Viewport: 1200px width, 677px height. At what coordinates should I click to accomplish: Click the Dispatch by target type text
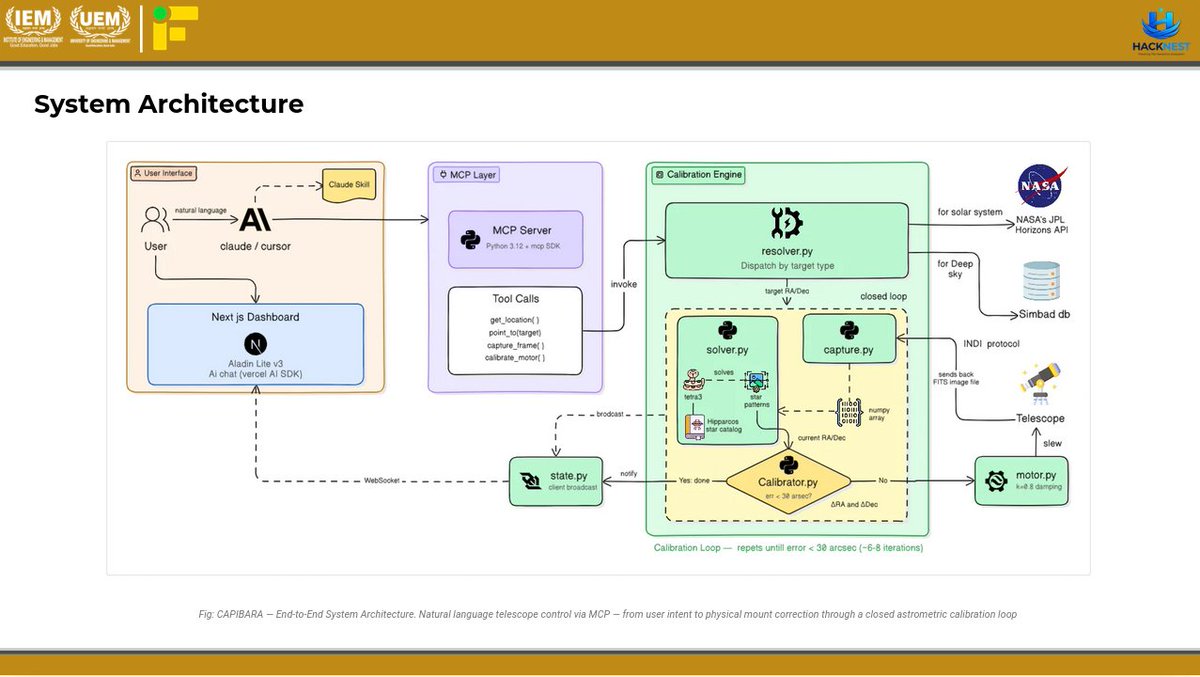point(787,266)
